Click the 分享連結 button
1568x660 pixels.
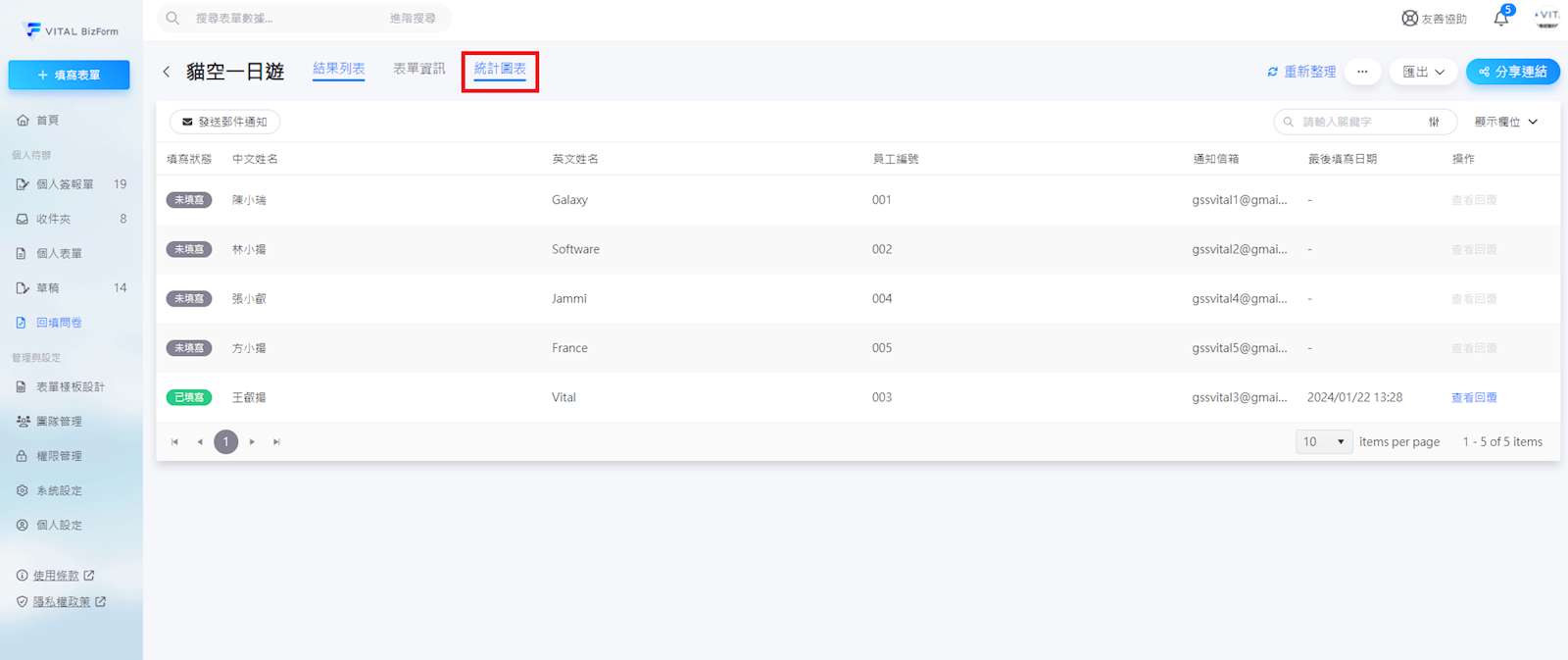point(1513,72)
